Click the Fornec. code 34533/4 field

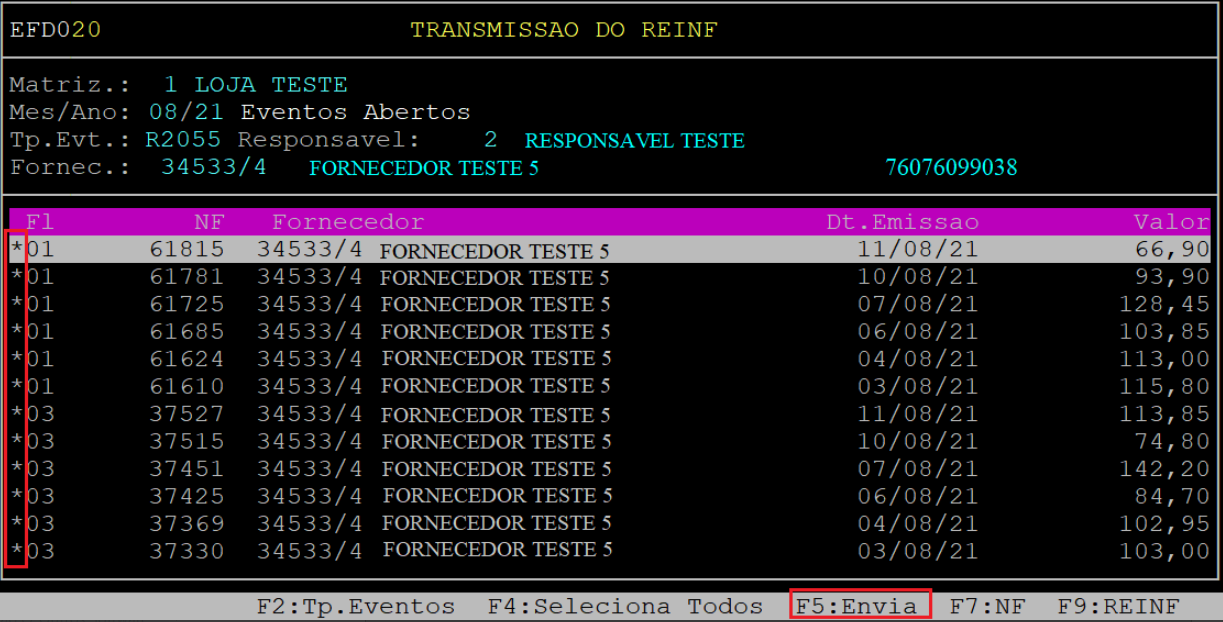[x=214, y=167]
